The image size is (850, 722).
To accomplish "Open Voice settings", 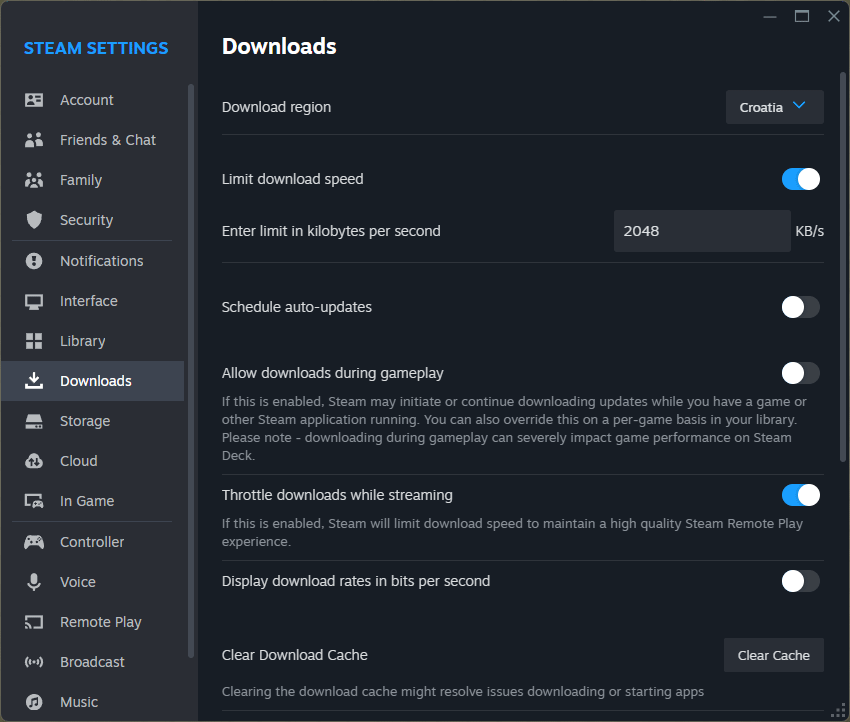I will pos(93,582).
